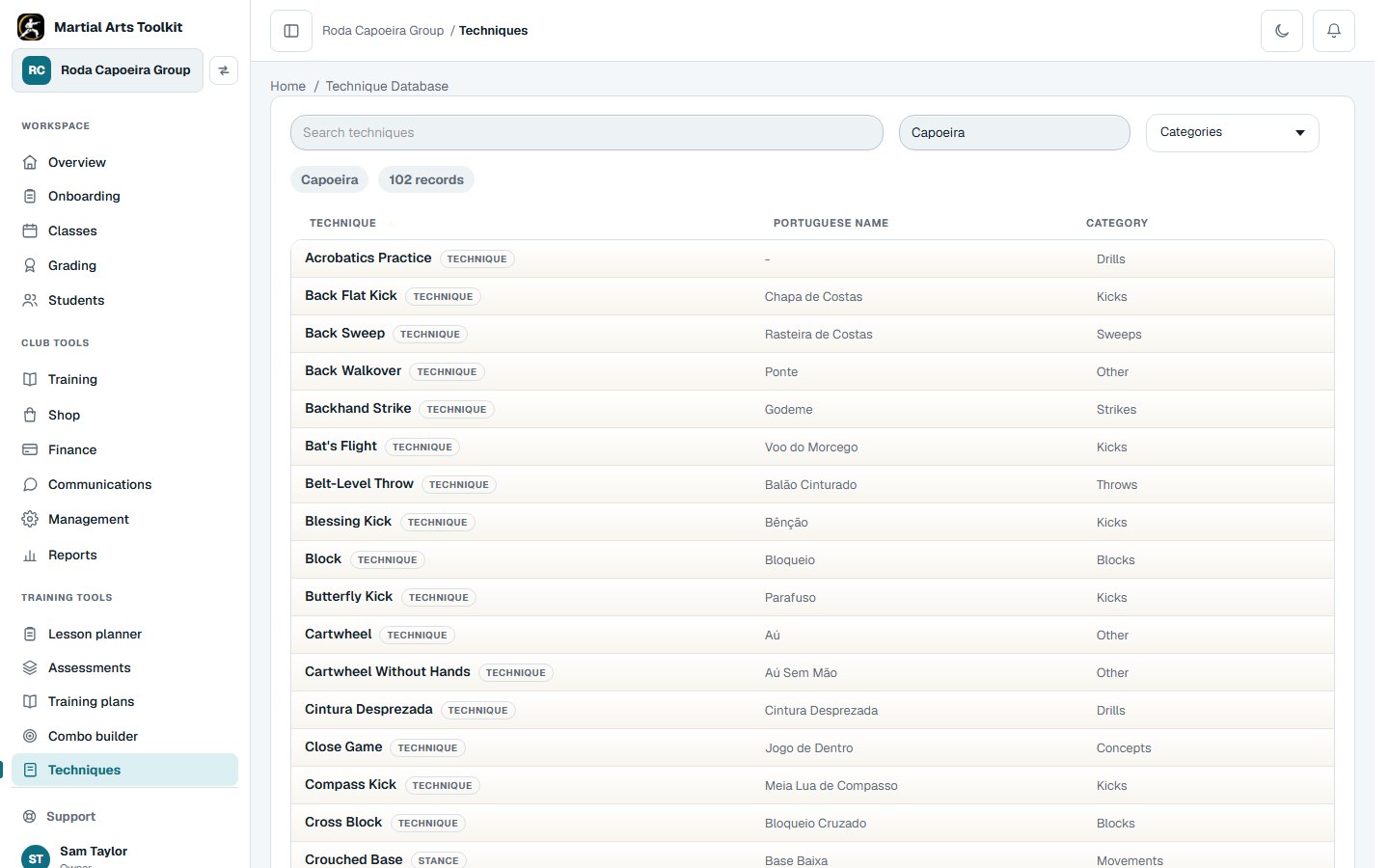The width and height of the screenshot is (1389, 868).
Task: Toggle the sidebar panel icon
Action: coord(291,31)
